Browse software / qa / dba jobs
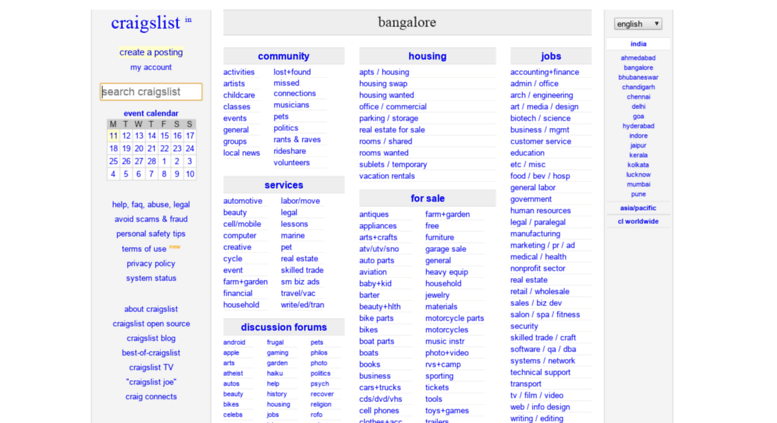Screen dimensions: 777x423 (543, 349)
